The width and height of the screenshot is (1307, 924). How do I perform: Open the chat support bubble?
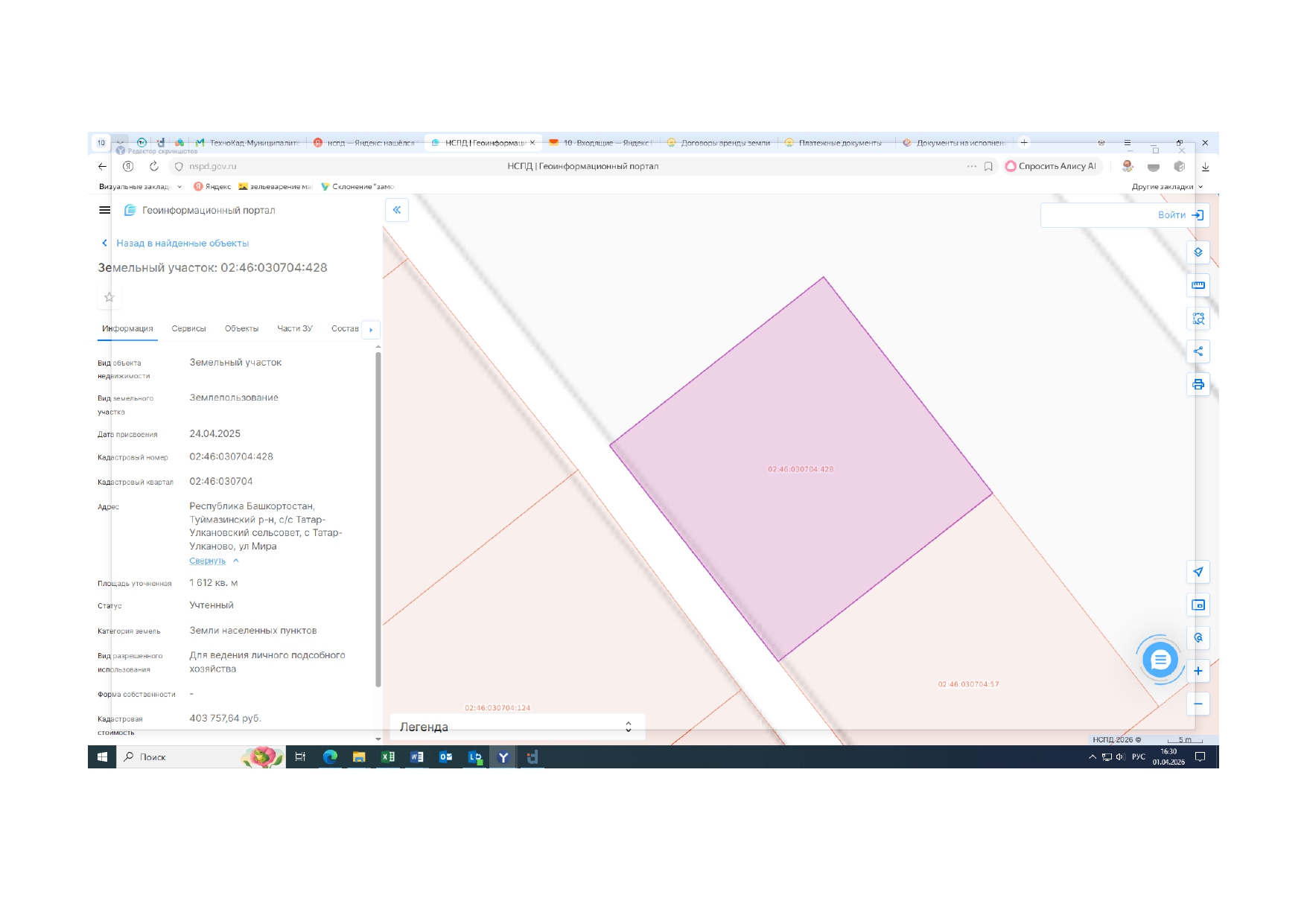tap(1160, 660)
